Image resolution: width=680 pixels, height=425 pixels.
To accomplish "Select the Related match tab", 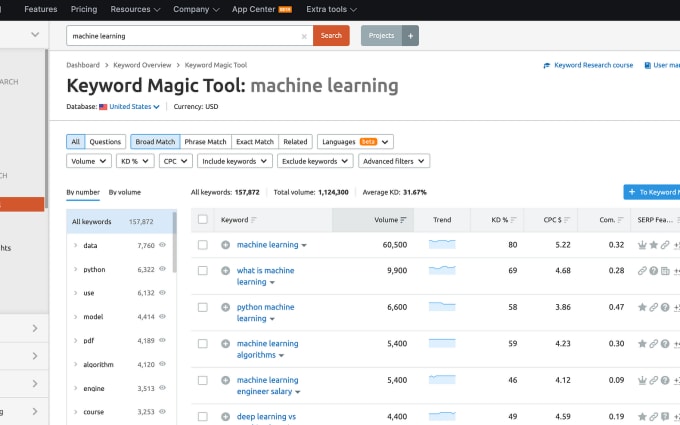I will point(295,142).
